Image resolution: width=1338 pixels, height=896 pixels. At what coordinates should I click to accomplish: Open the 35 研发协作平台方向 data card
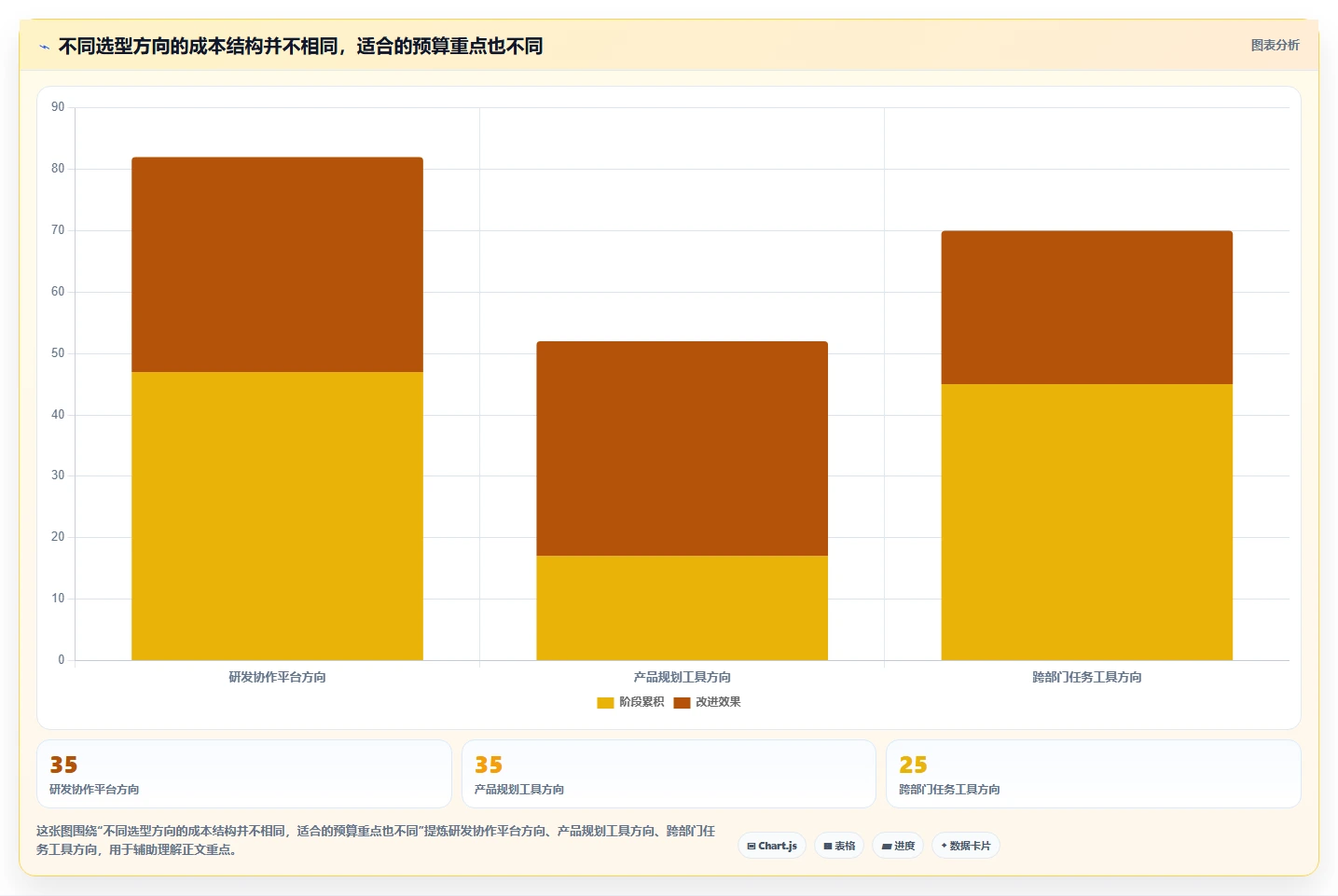click(244, 774)
